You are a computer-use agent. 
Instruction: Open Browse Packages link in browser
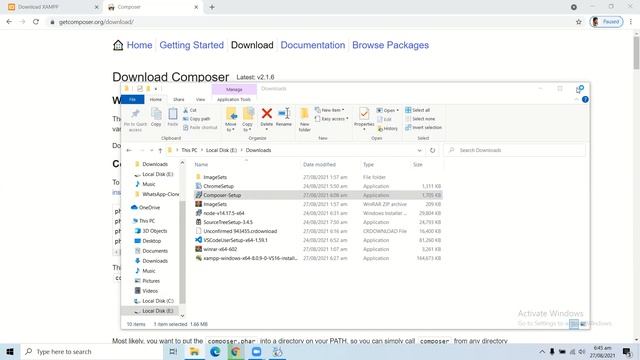click(x=390, y=45)
